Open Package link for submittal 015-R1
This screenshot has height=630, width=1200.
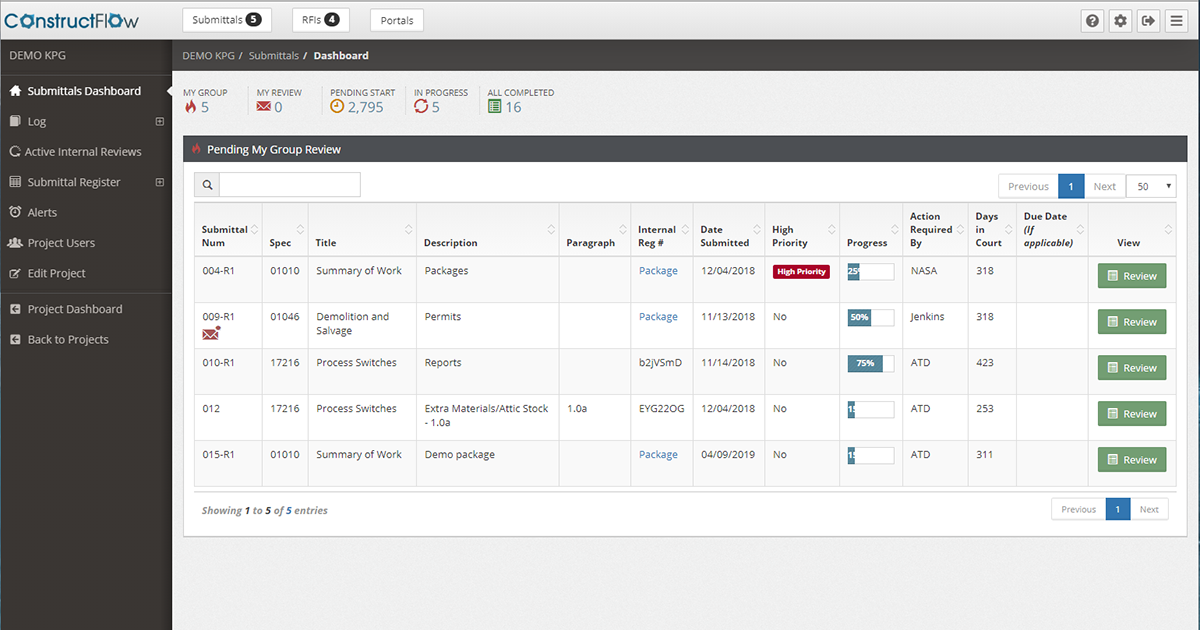(x=658, y=455)
